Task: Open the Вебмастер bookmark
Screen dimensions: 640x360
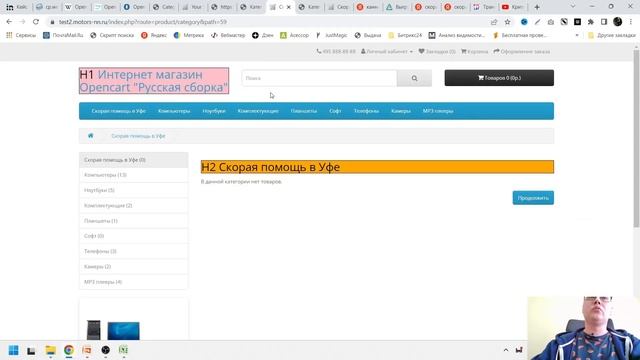Action: pyautogui.click(x=228, y=36)
